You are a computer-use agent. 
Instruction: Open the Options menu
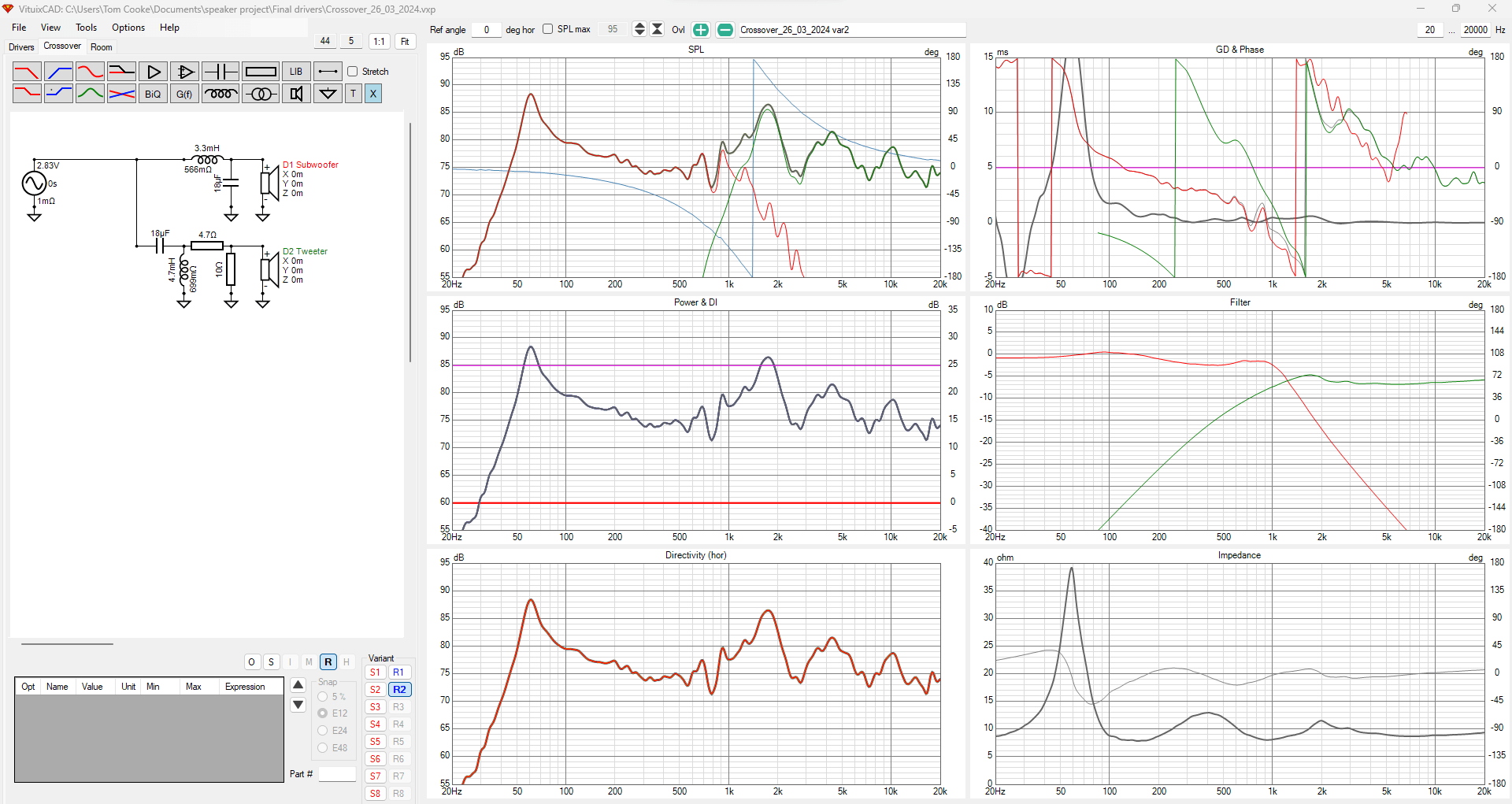click(128, 28)
